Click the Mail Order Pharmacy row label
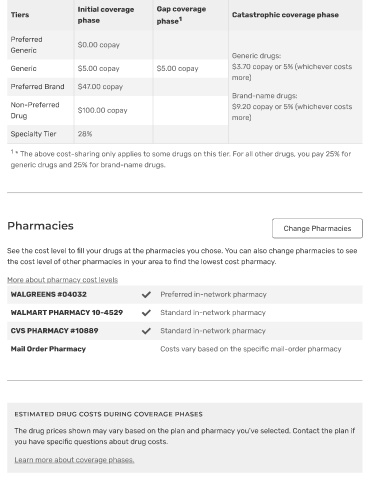This screenshot has width=370, height=480. tap(48, 349)
